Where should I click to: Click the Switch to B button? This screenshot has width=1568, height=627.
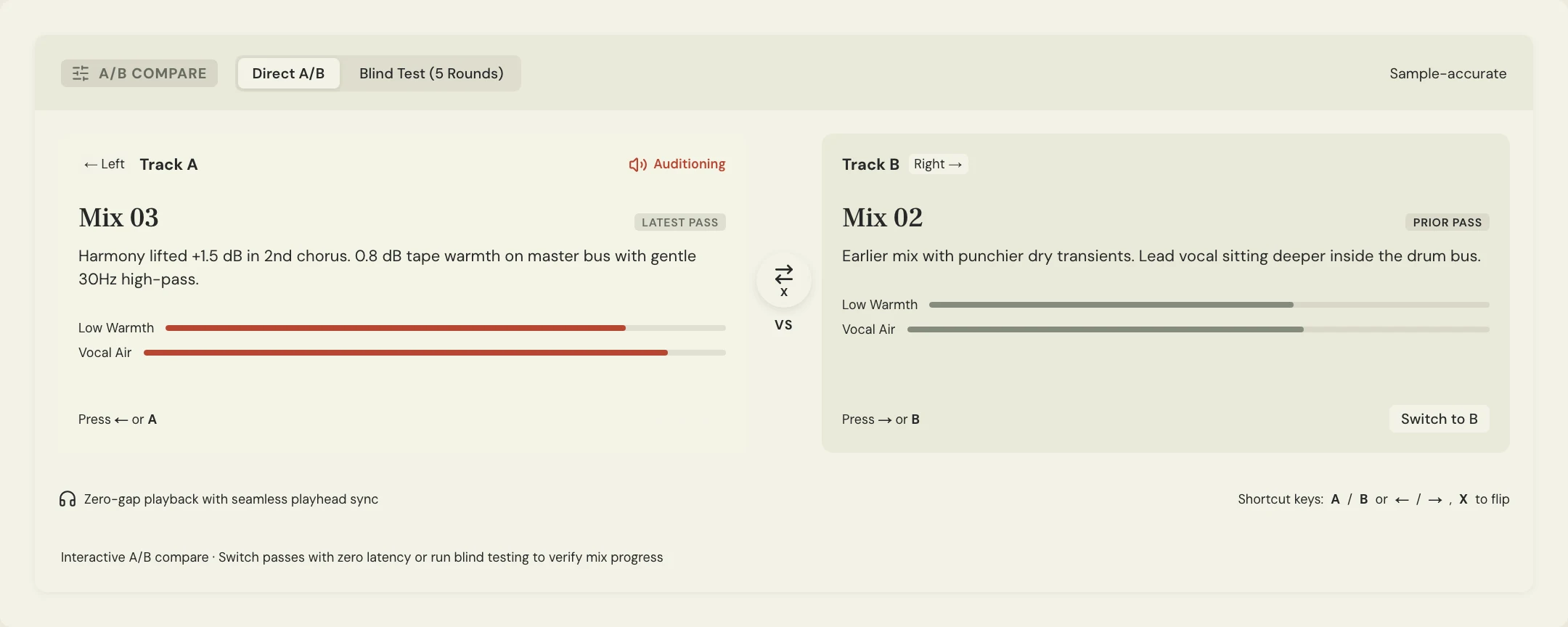coord(1439,419)
